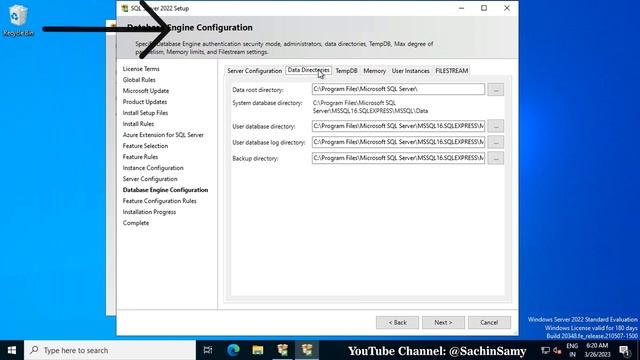Image resolution: width=640 pixels, height=360 pixels.
Task: Browse for the User database directory
Action: coord(496,126)
